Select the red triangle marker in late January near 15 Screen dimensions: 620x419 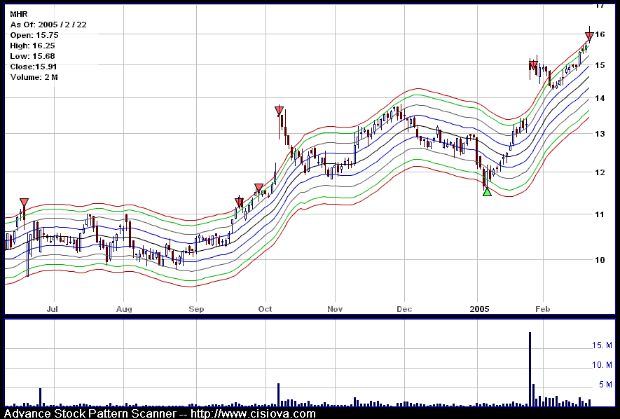tap(533, 65)
